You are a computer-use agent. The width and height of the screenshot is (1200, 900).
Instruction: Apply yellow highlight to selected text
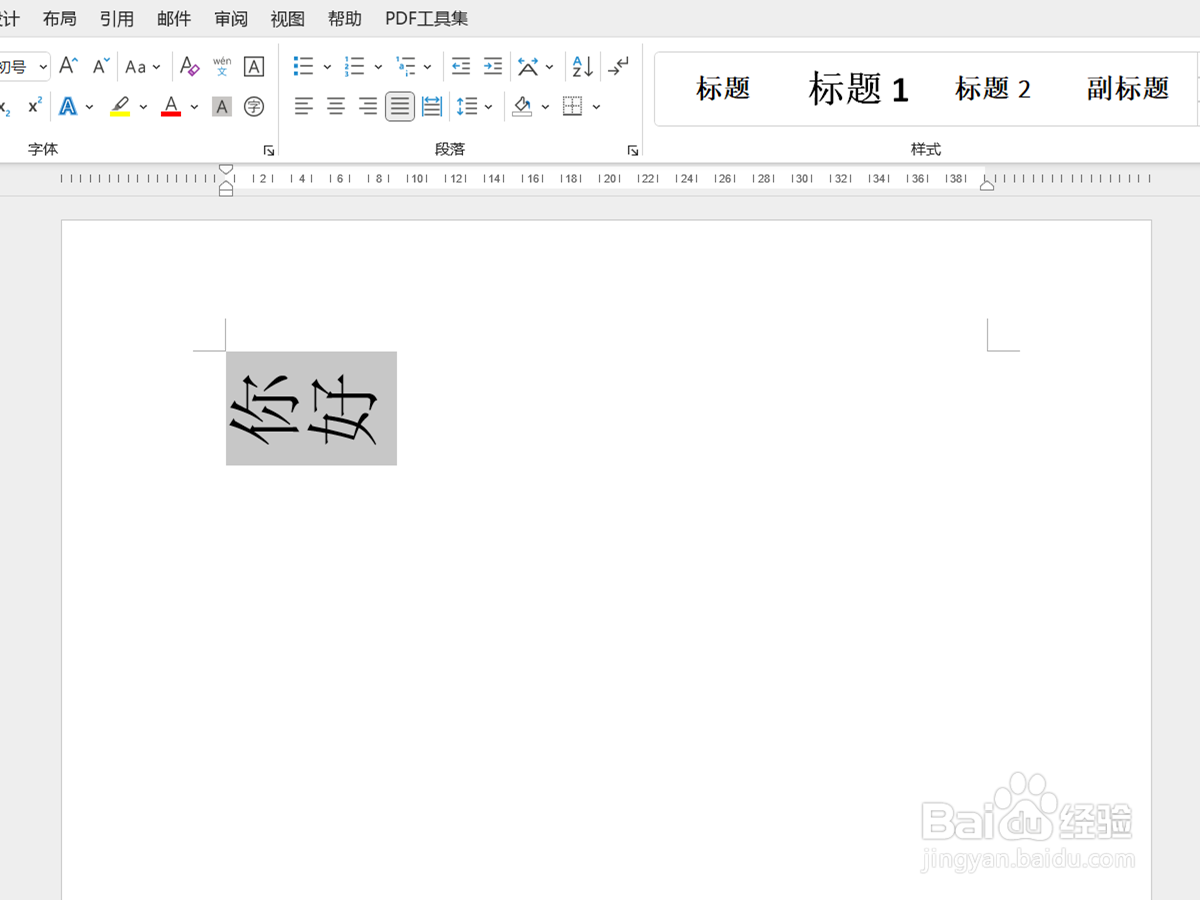click(x=120, y=106)
